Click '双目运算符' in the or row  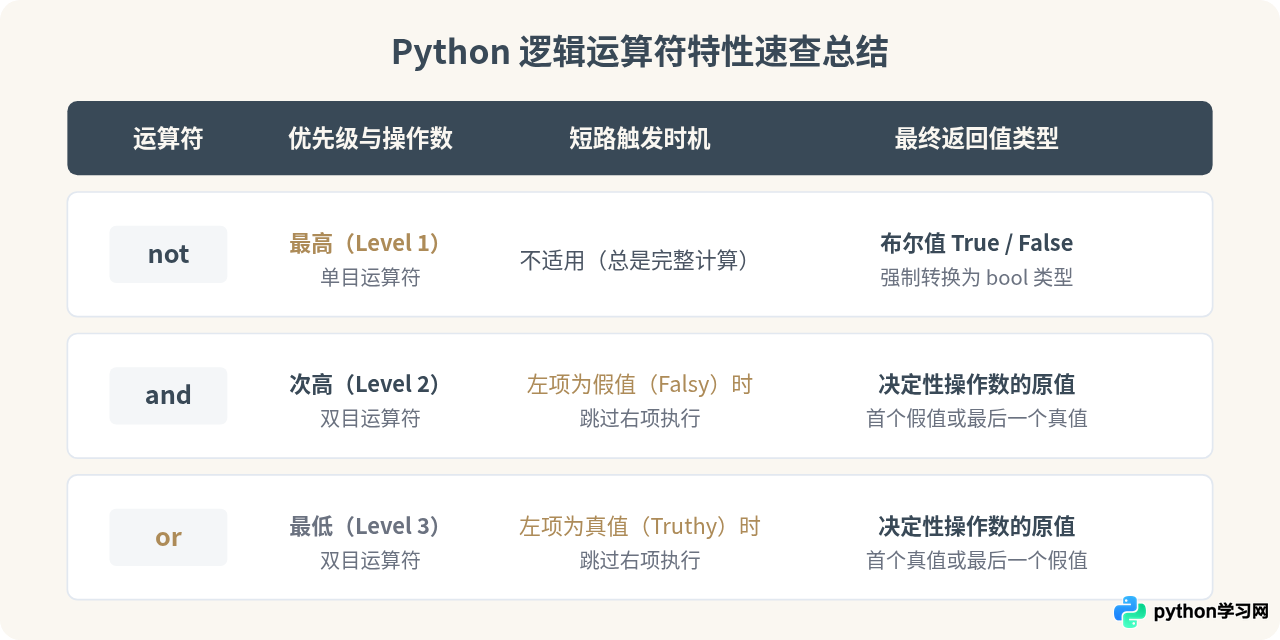click(370, 560)
